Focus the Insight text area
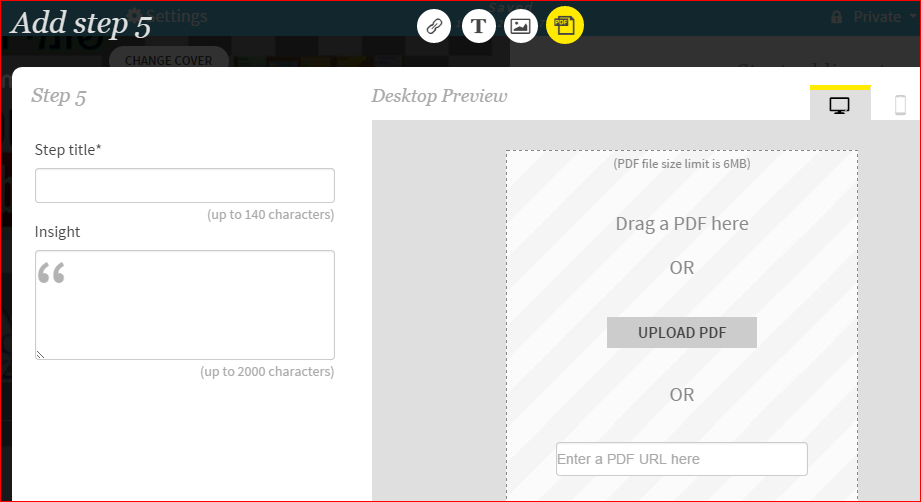Viewport: 921px width, 502px height. 185,305
